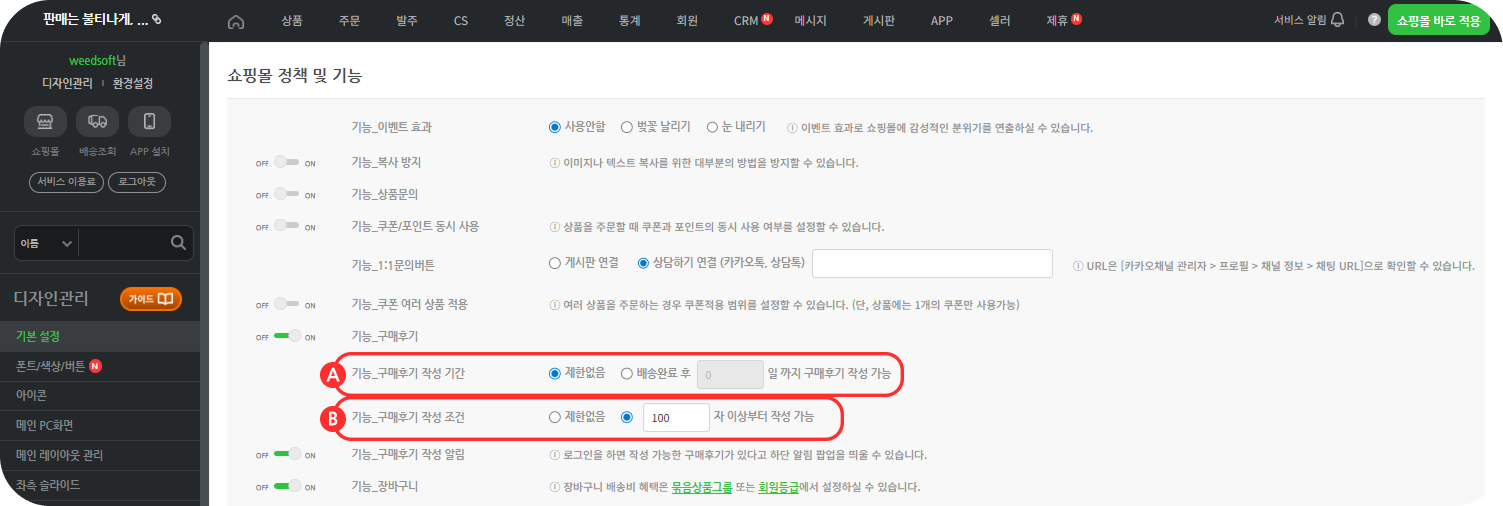Open 아이콘 sidebar item
Viewport: 1503px width, 506px height.
click(100, 395)
